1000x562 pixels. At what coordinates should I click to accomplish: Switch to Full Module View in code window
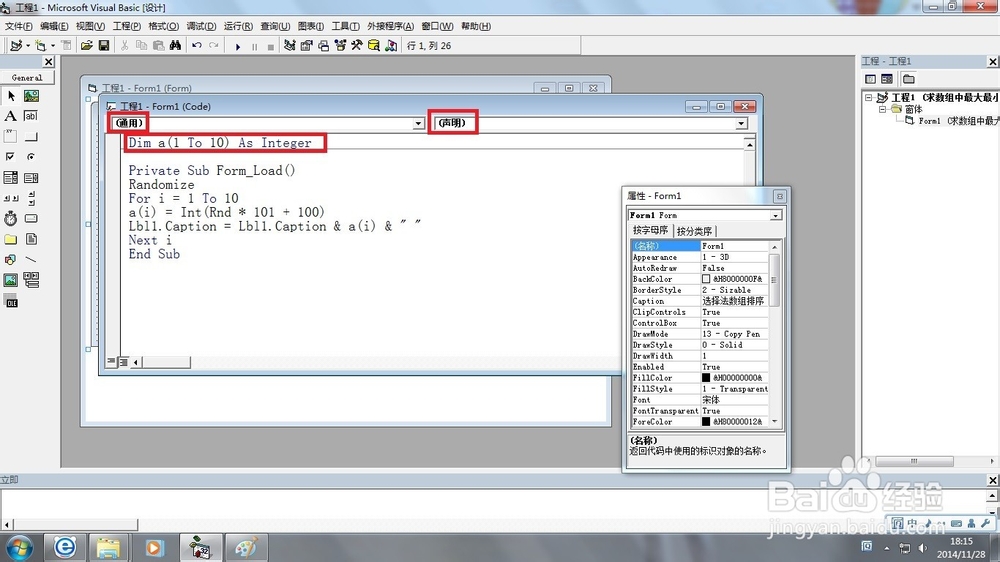(x=123, y=362)
